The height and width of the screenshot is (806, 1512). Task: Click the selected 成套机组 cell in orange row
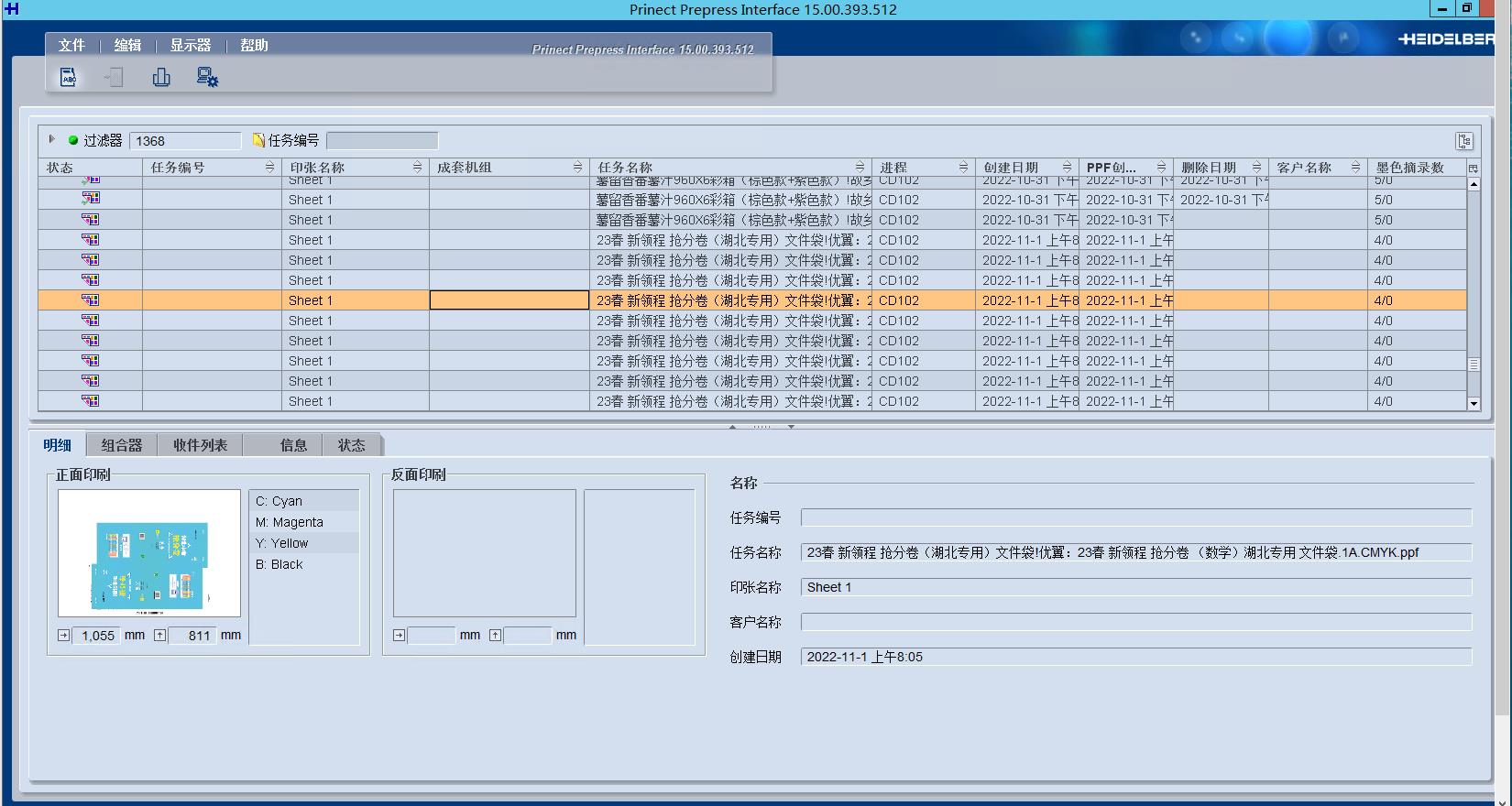(509, 300)
